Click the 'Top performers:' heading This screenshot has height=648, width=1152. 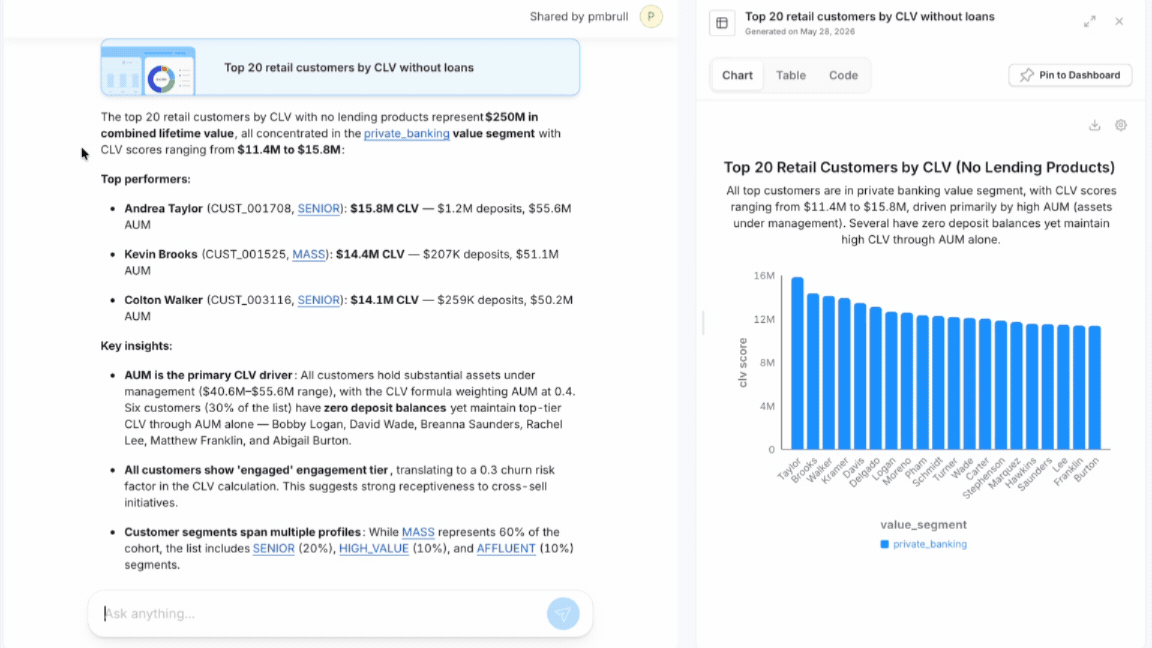145,179
